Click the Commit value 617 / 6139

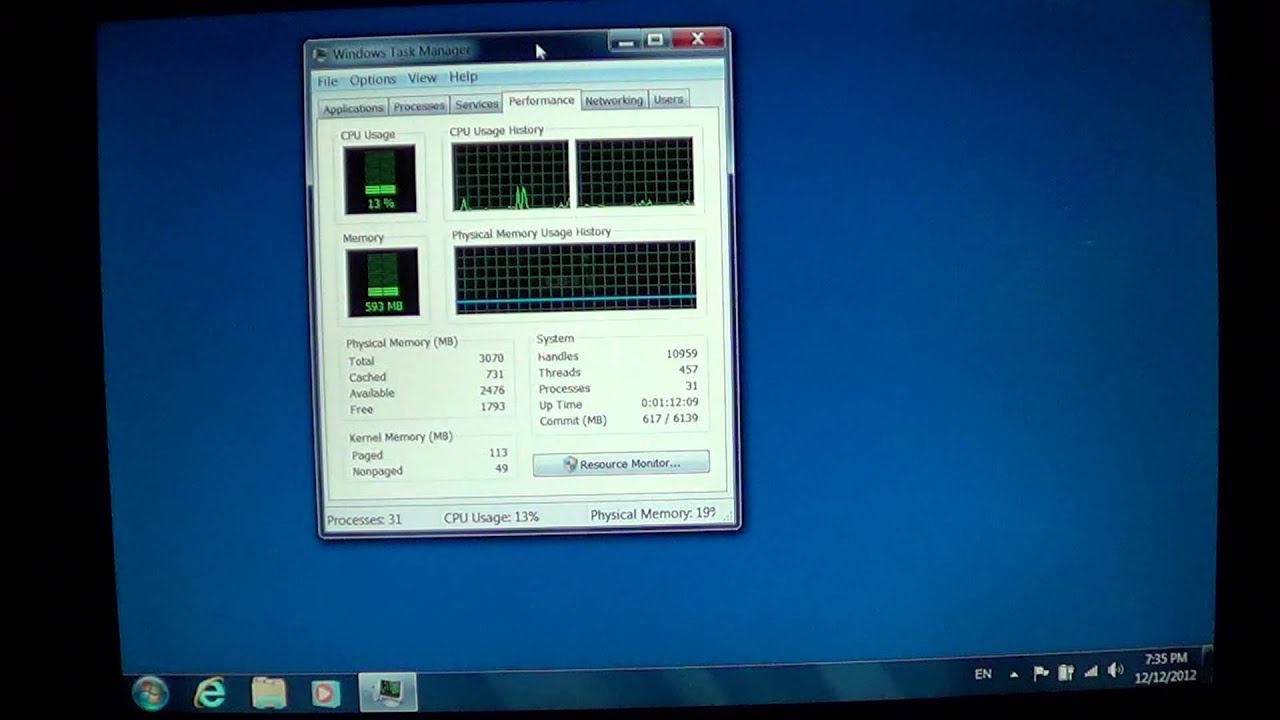point(670,418)
